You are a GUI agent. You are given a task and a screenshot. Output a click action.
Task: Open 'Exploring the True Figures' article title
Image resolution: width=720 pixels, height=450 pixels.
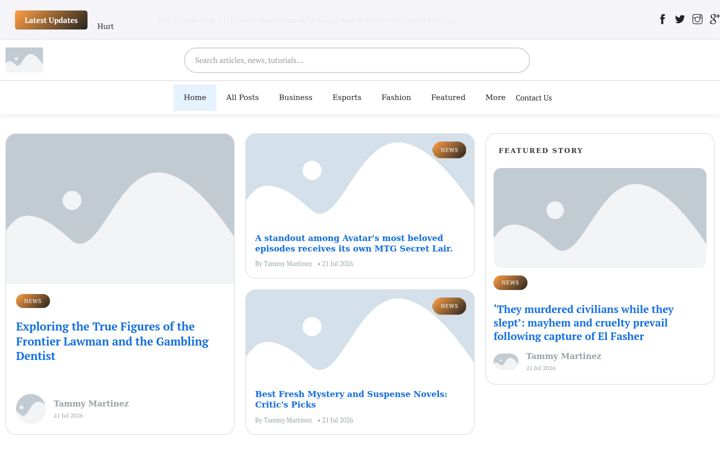click(x=112, y=341)
